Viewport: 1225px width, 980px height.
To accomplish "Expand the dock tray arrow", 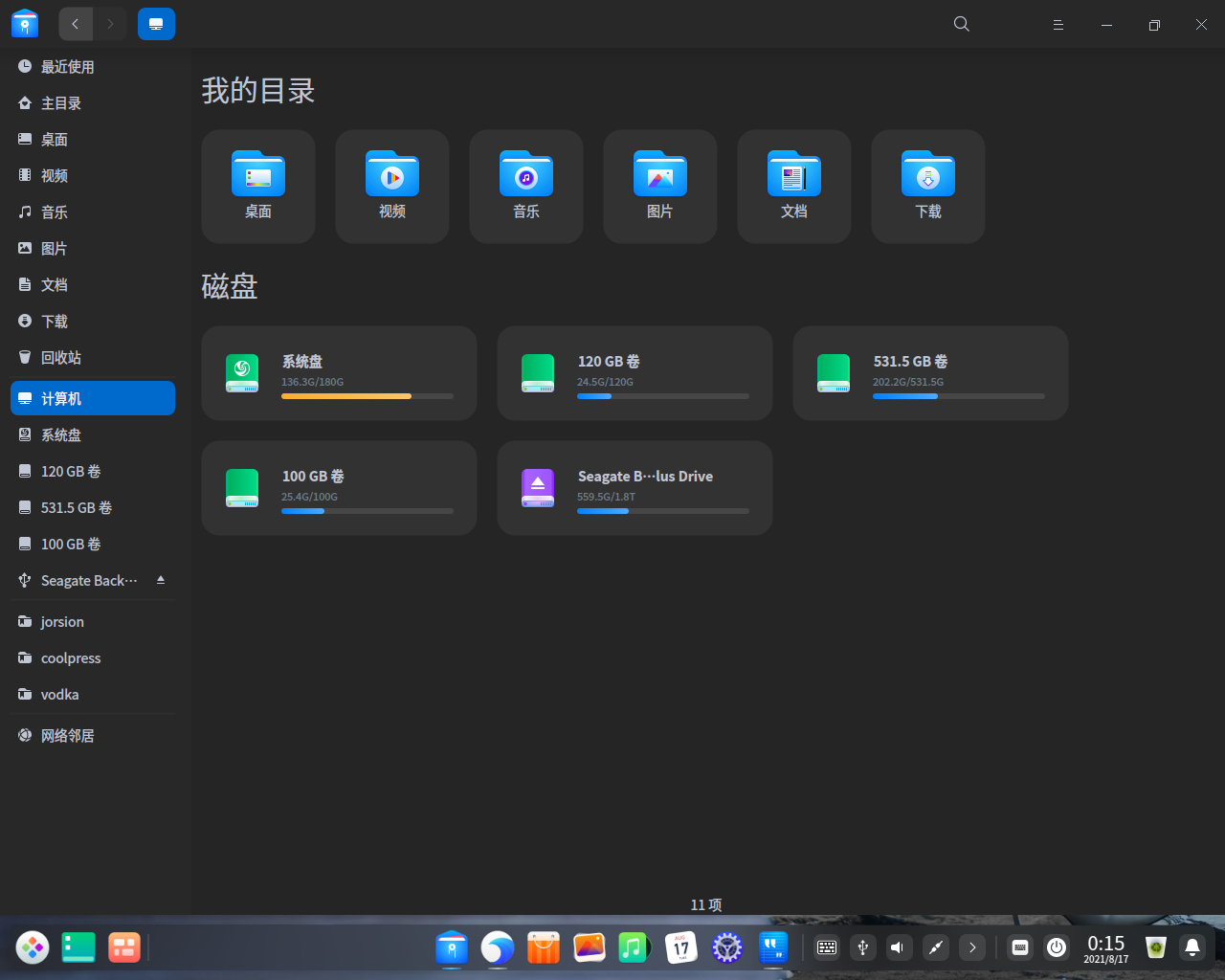I will [972, 947].
